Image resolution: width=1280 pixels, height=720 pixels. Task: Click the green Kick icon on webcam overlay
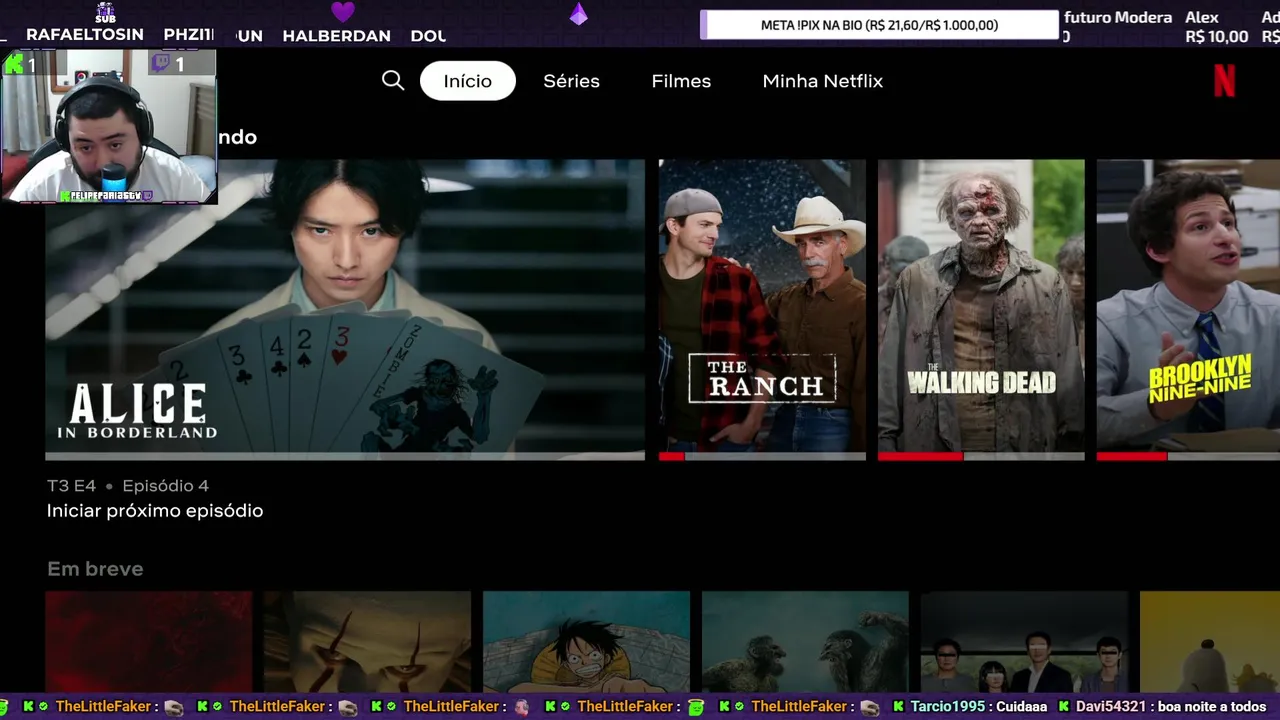click(14, 64)
